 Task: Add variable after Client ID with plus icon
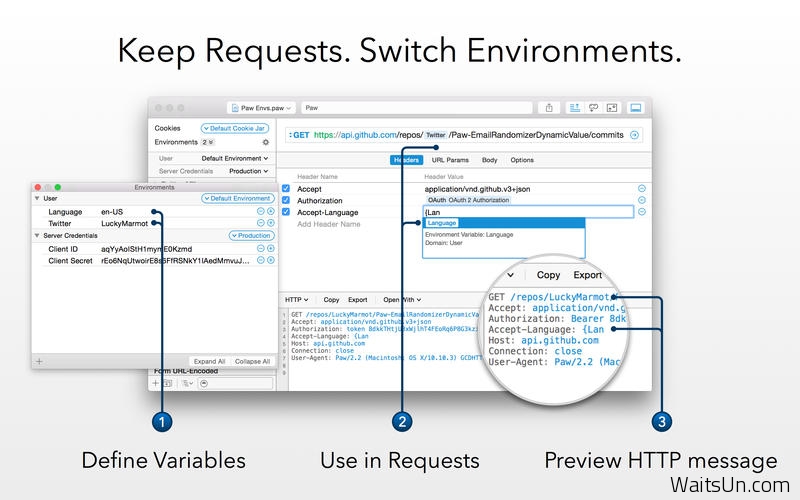(271, 248)
